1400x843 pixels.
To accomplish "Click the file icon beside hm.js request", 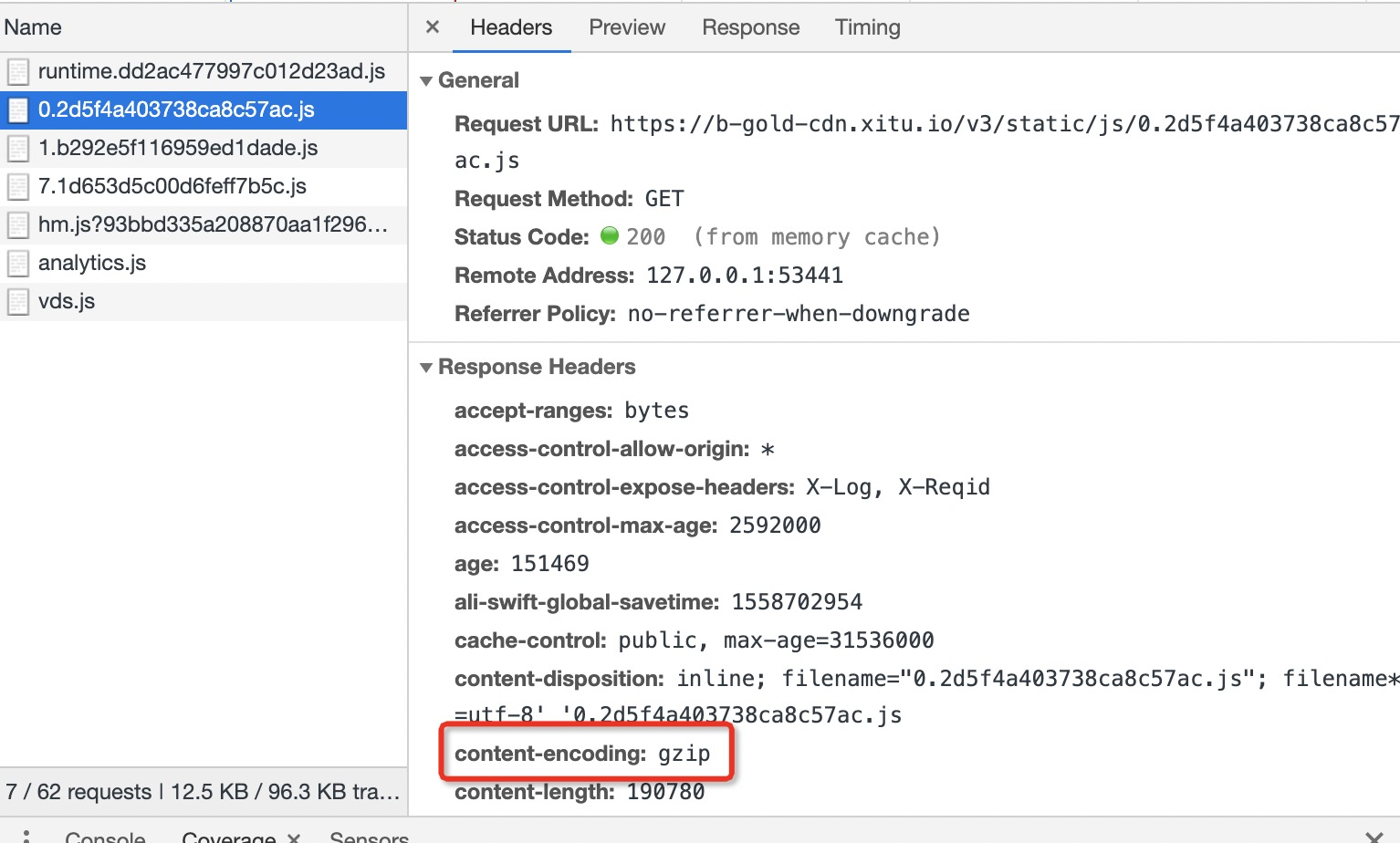I will [x=18, y=225].
